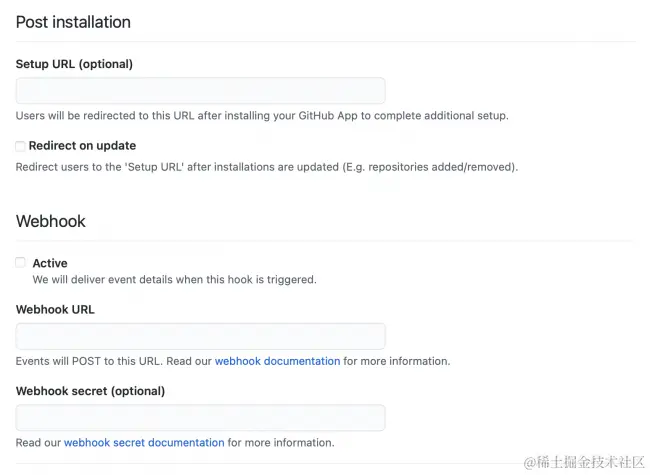Focus the Webhook URL text box
Screen dimensions: 650x475
coord(200,336)
